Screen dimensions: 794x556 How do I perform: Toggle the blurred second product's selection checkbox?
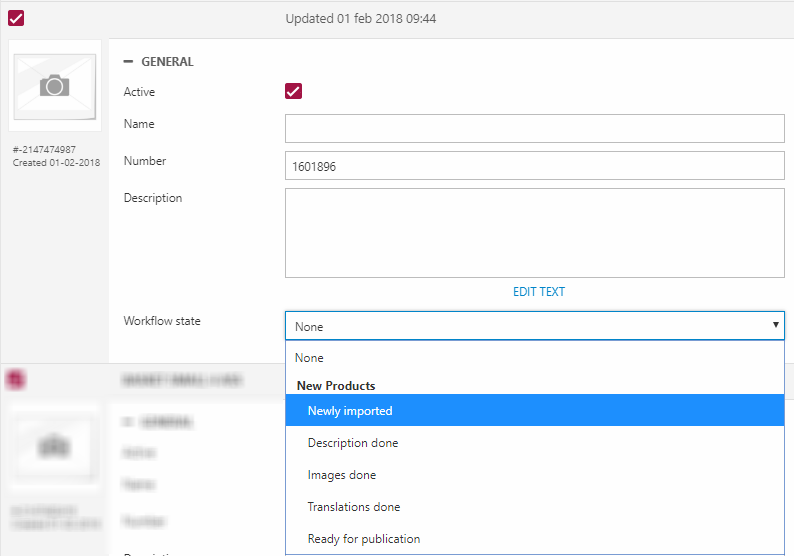[16, 379]
